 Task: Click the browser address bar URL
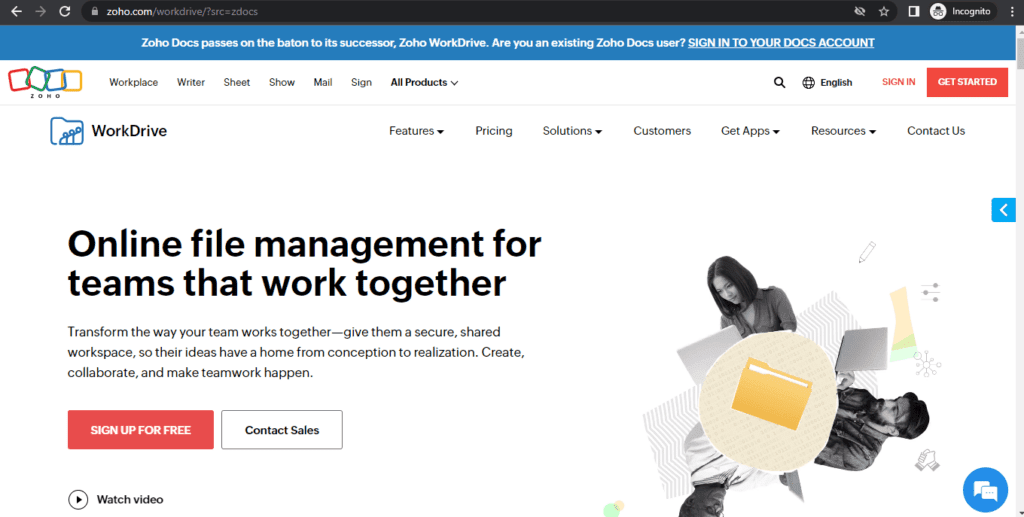point(182,12)
